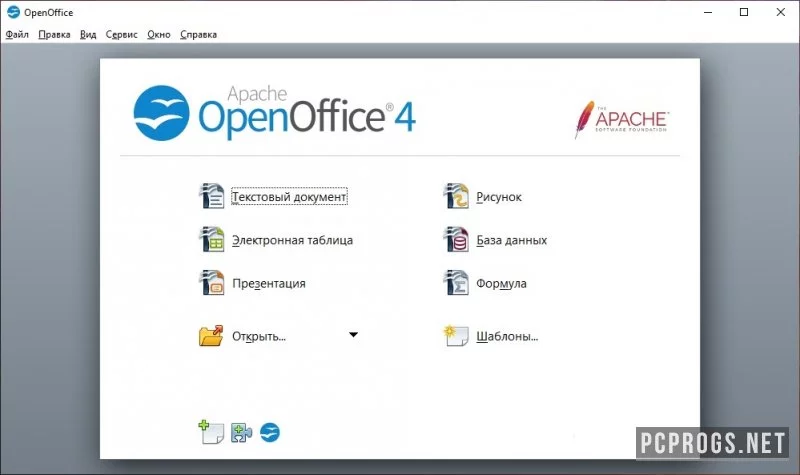Click the Impress presentation icon
The image size is (800, 475).
coord(211,283)
